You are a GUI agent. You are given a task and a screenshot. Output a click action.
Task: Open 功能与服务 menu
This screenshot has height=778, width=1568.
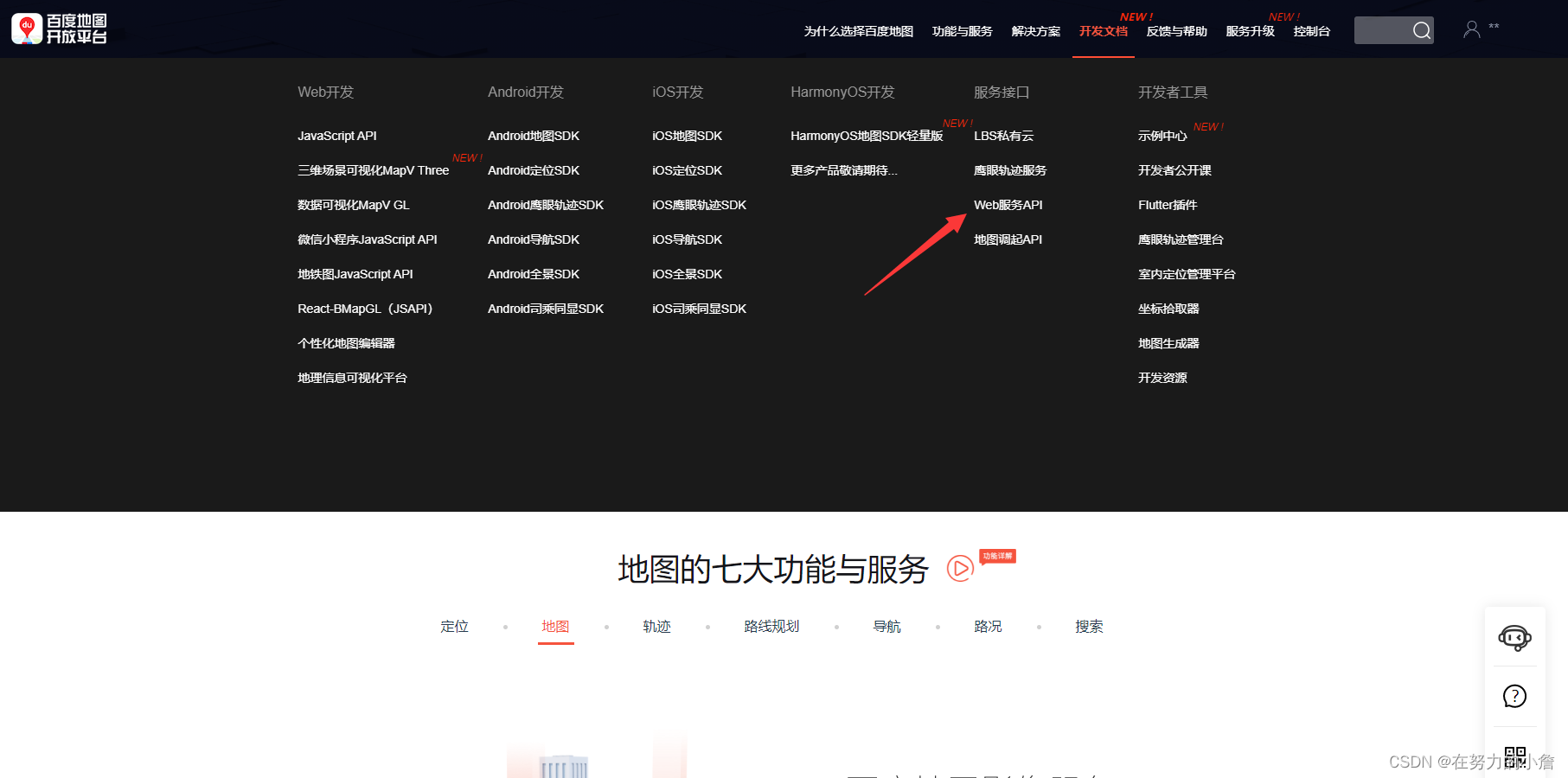pyautogui.click(x=962, y=31)
